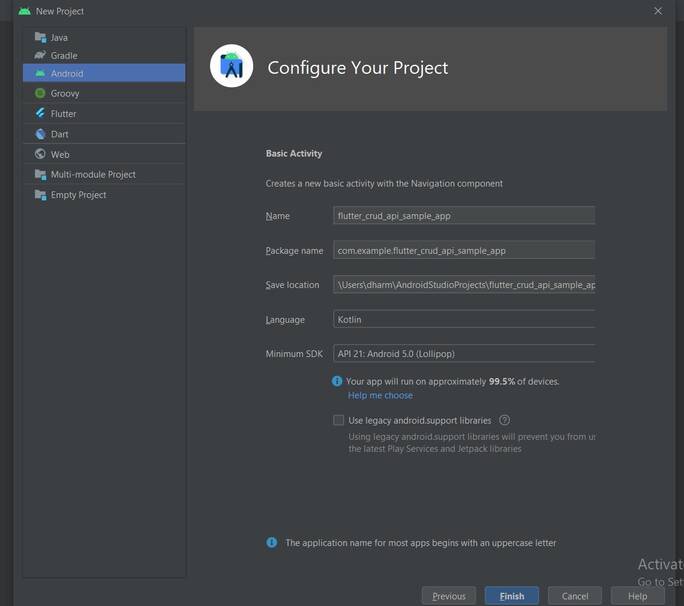The height and width of the screenshot is (606, 684).
Task: Click the Finish button
Action: tap(511, 595)
